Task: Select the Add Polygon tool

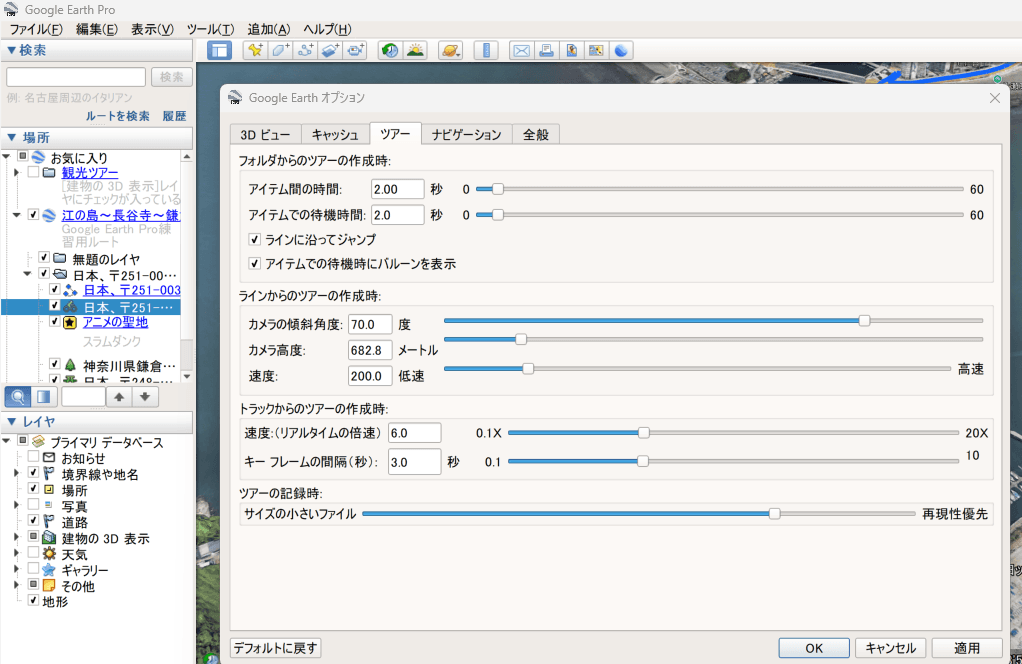Action: point(281,50)
